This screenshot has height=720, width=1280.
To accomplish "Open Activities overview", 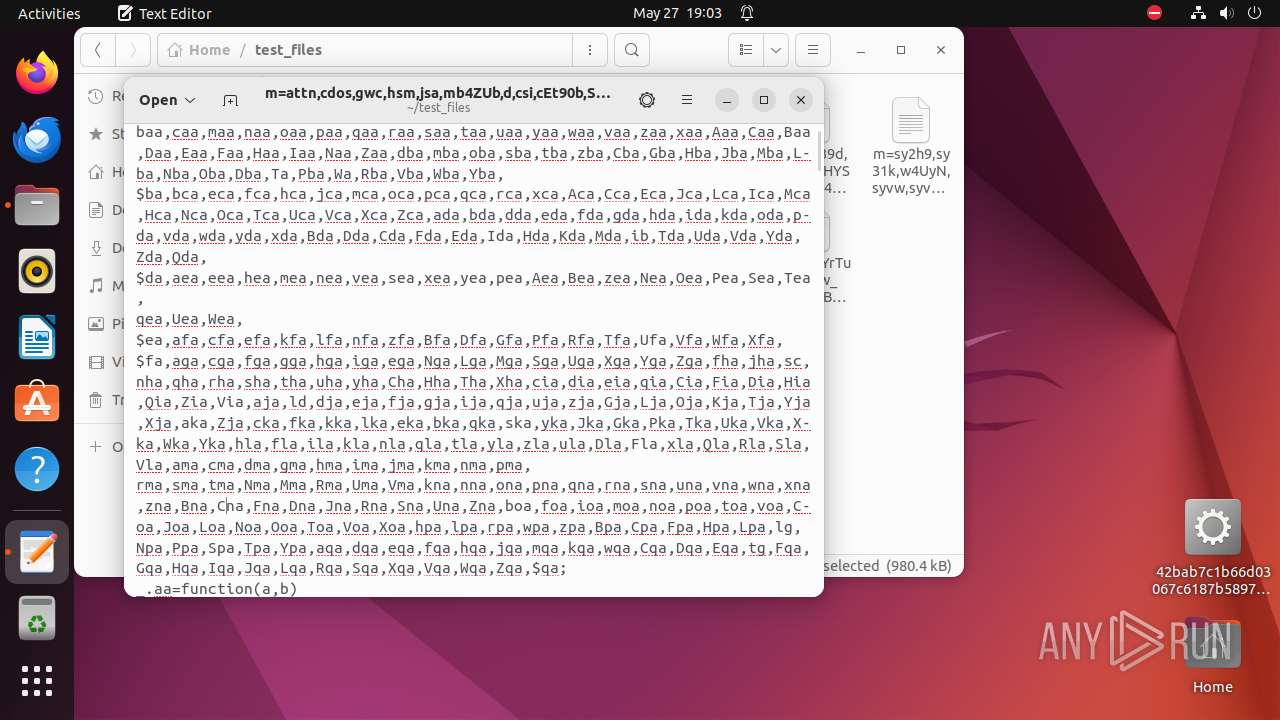I will [x=49, y=13].
